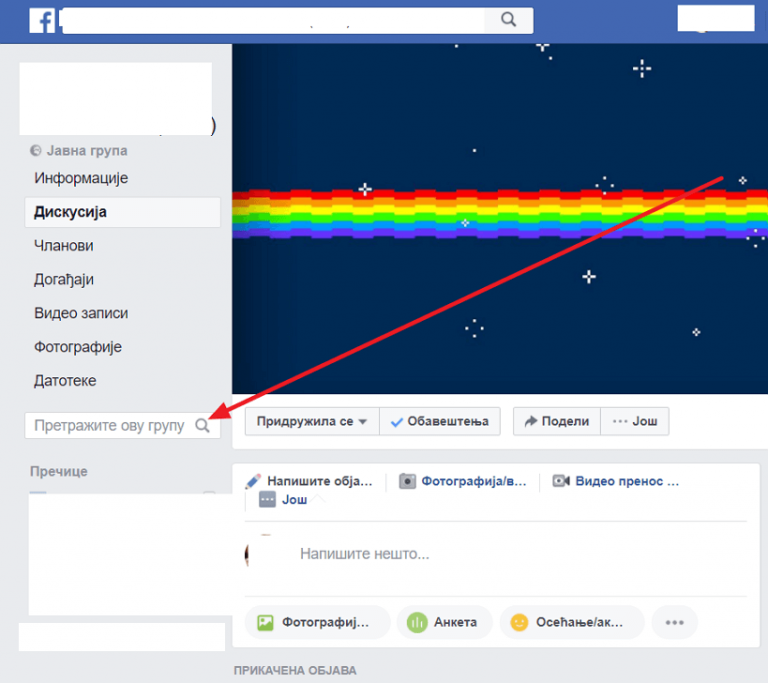Click the camera icon in composer
This screenshot has width=768, height=683.
(x=407, y=481)
